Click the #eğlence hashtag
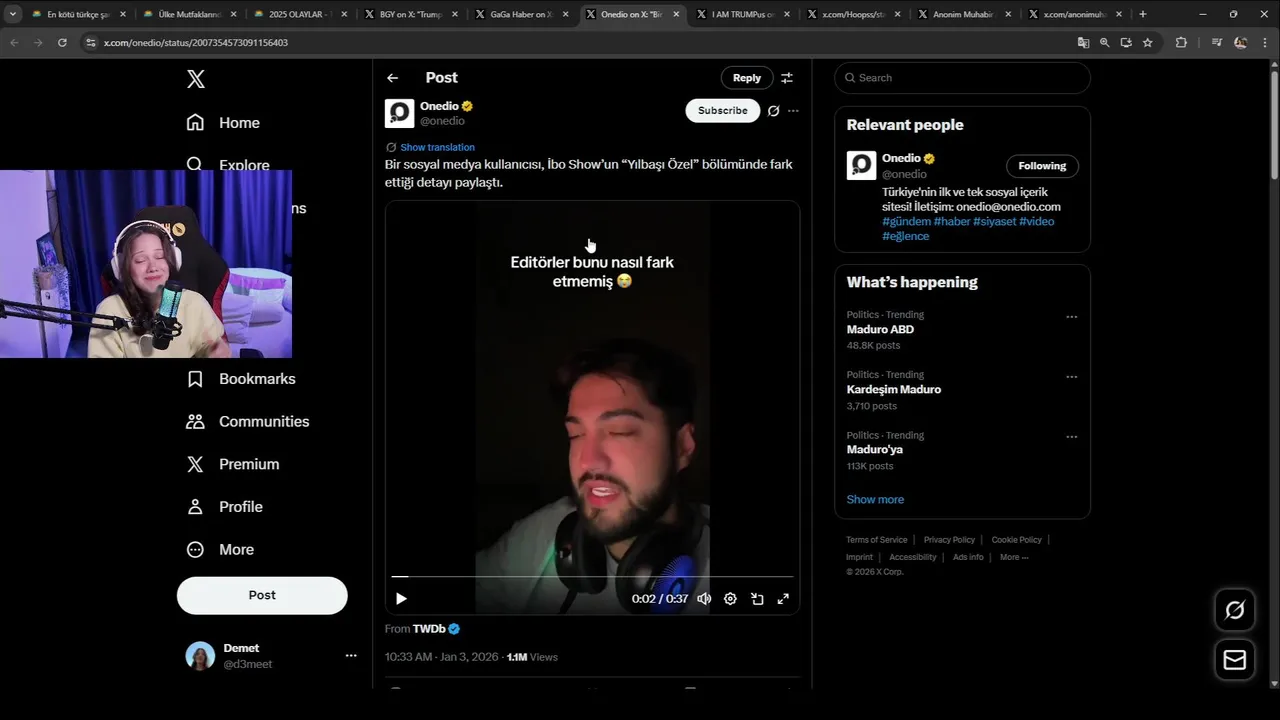 906,236
